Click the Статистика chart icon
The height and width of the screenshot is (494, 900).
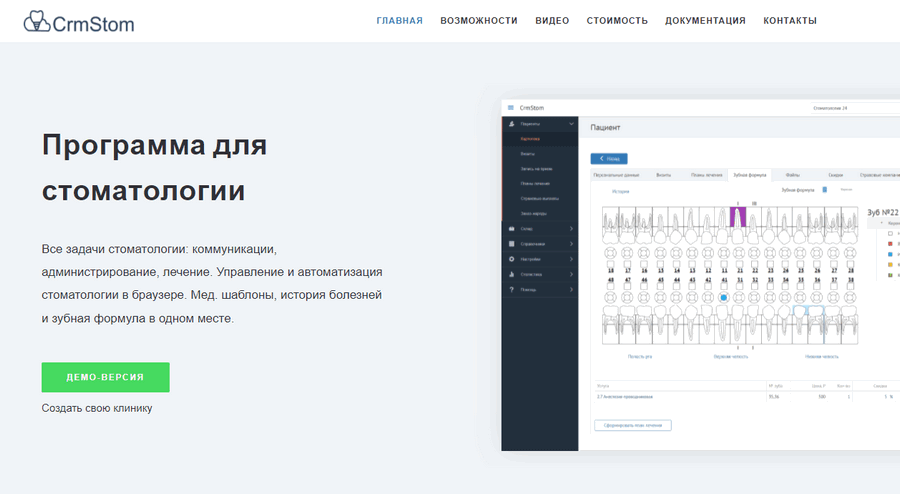point(512,274)
